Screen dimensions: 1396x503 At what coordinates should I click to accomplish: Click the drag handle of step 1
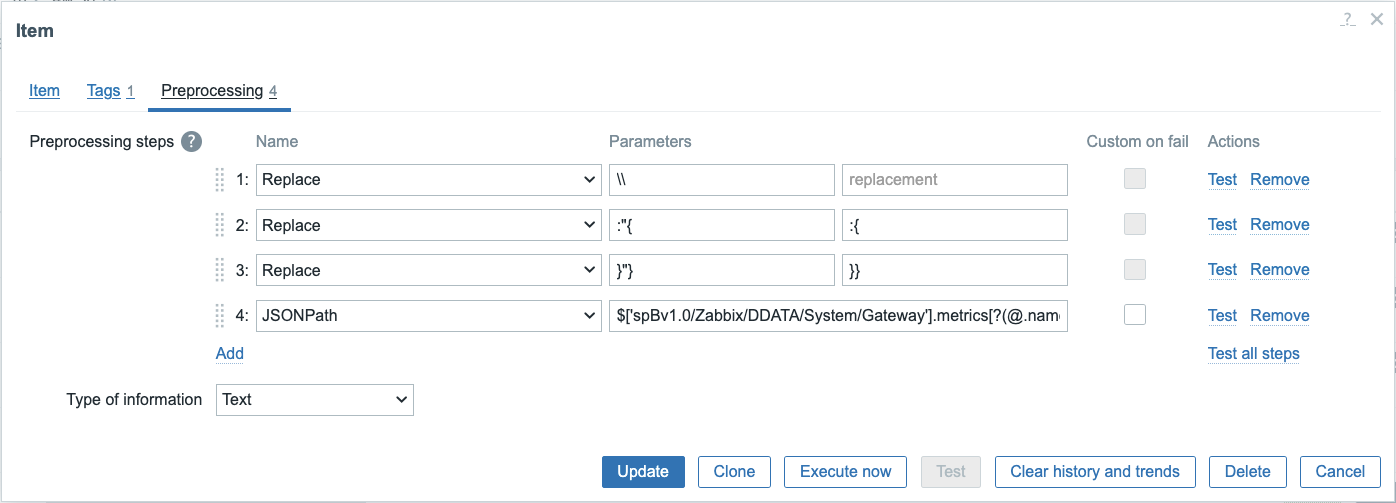click(221, 180)
